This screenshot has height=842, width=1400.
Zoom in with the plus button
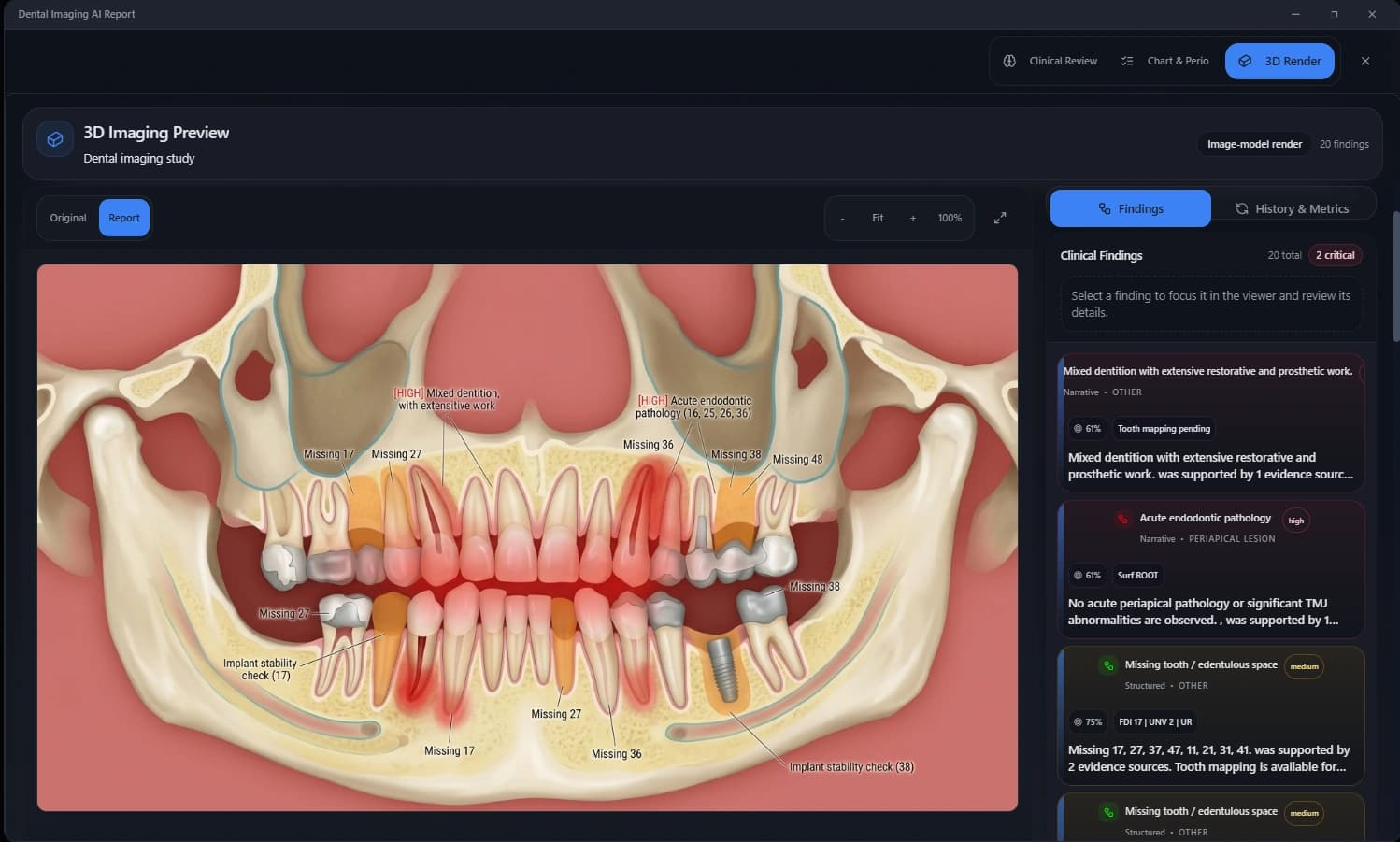[x=913, y=218]
